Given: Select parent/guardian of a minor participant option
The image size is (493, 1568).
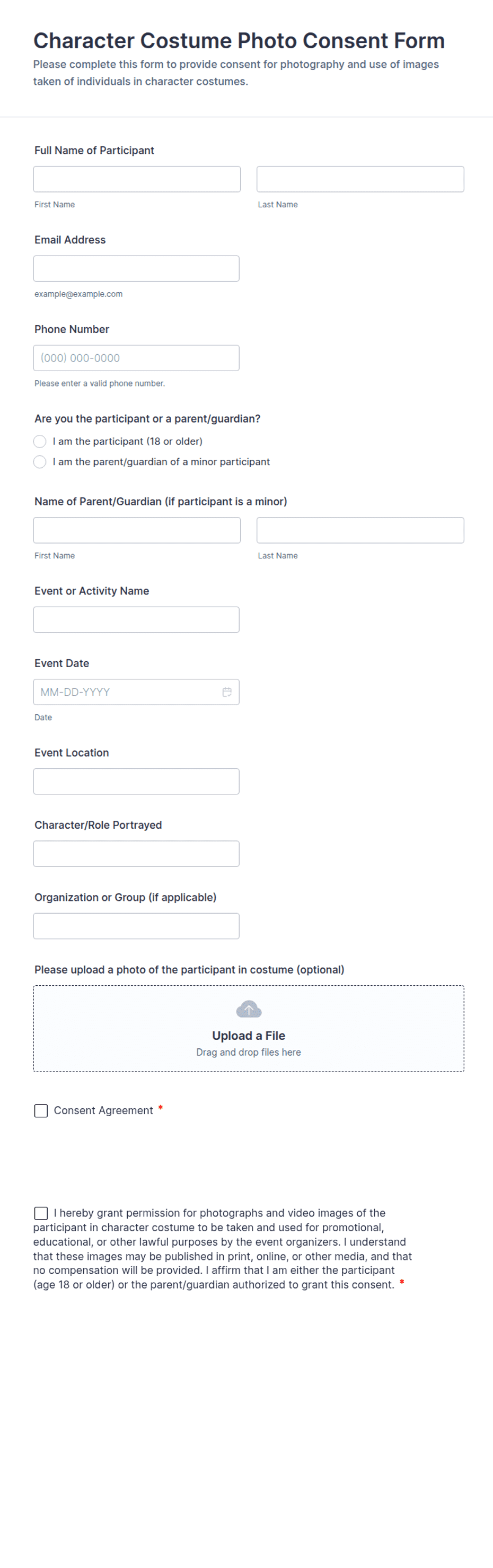Looking at the screenshot, I should click(40, 462).
